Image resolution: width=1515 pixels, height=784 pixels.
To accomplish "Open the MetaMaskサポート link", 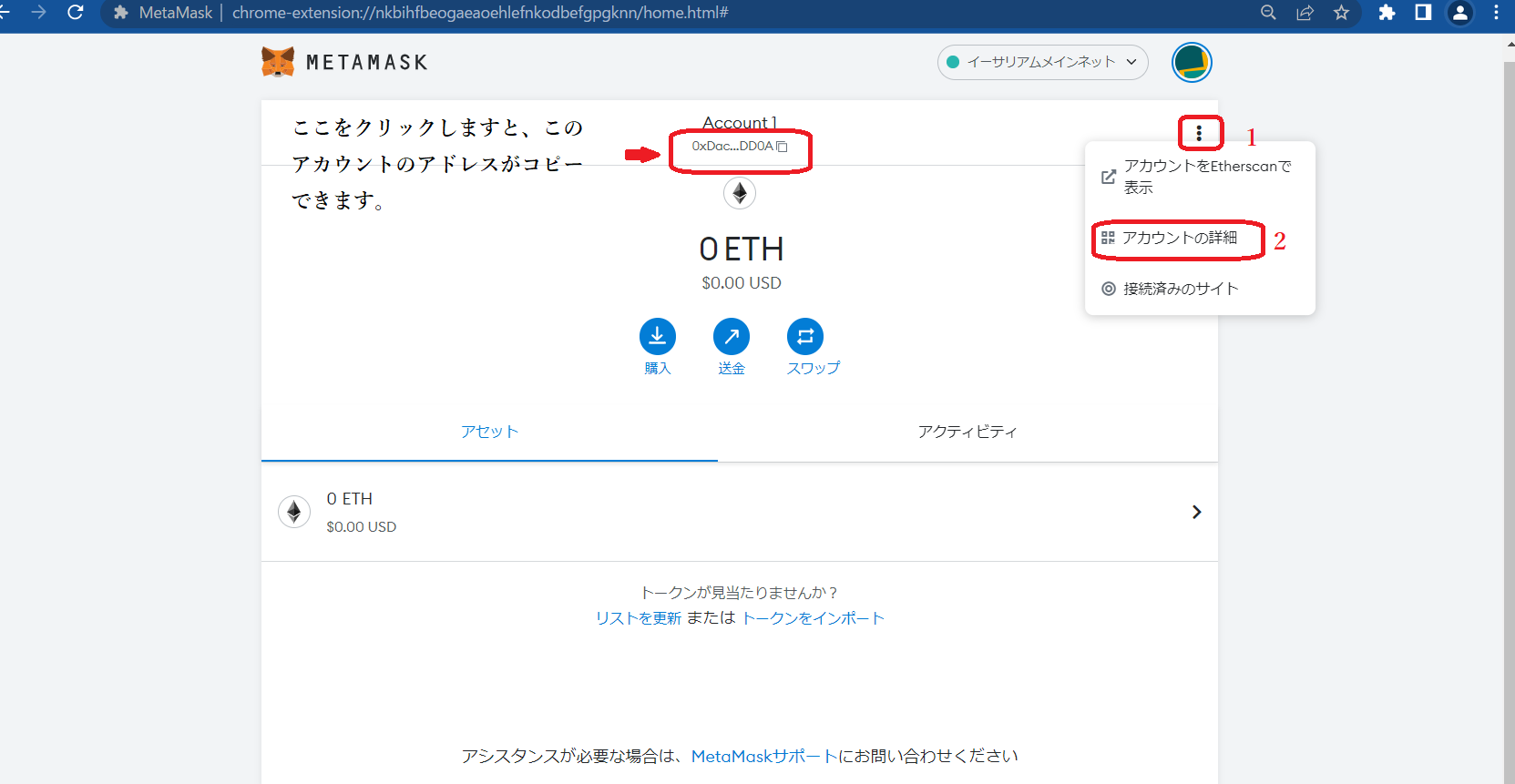I will 764,756.
